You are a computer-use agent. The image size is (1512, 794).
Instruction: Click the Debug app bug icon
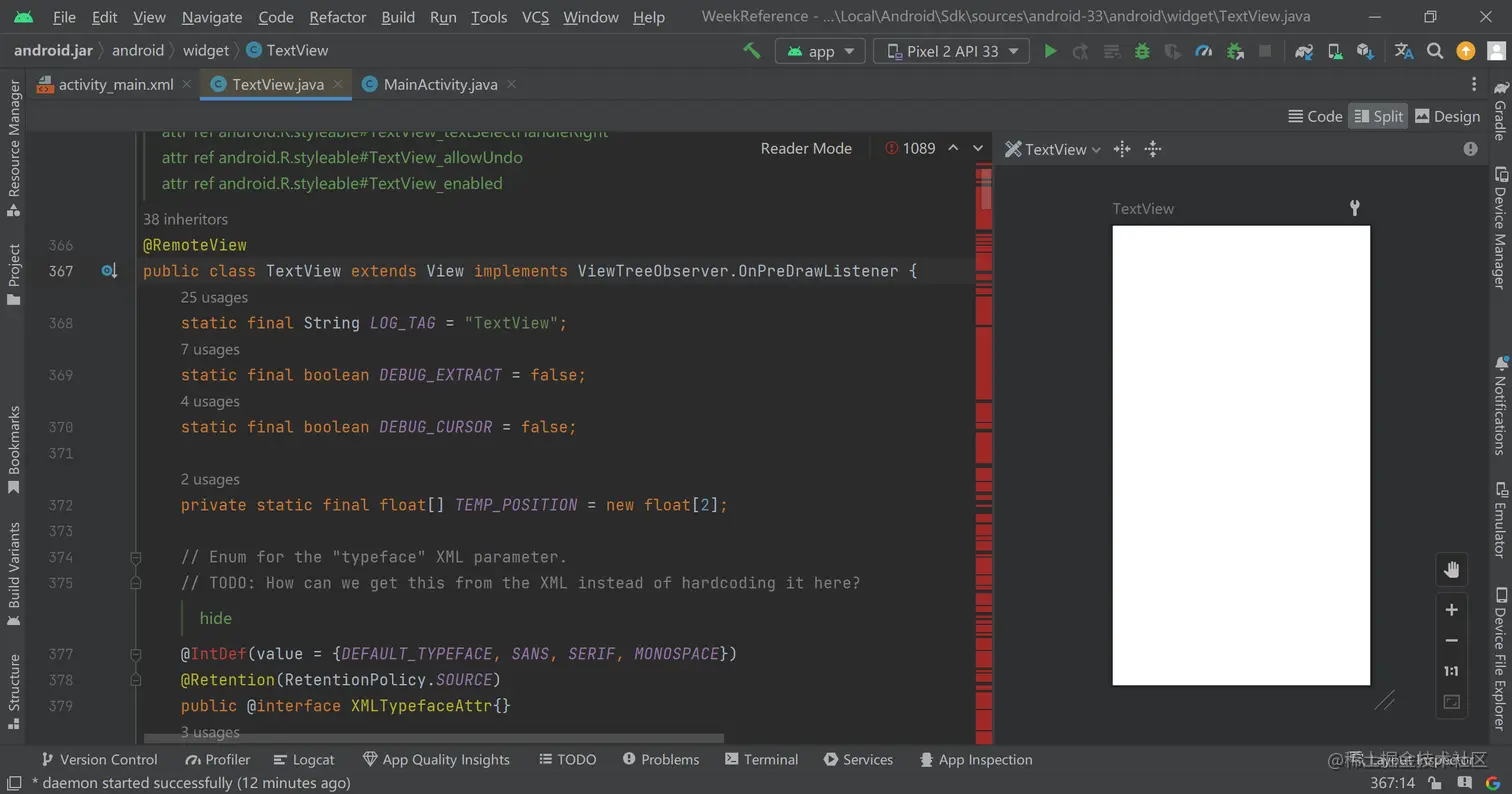(x=1142, y=51)
